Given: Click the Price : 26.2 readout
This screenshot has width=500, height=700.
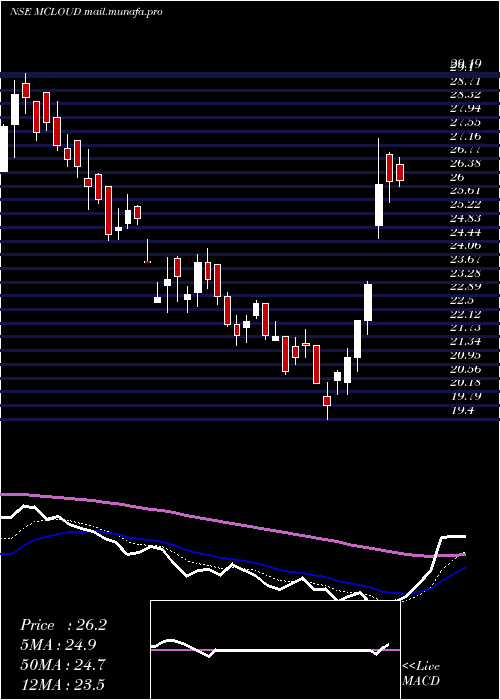Looking at the screenshot, I should pos(63,625).
